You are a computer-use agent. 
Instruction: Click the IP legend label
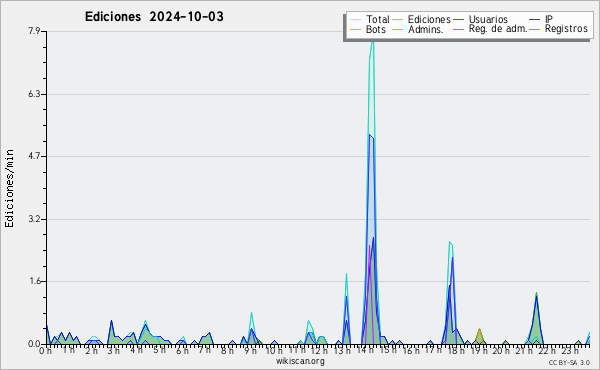point(549,19)
